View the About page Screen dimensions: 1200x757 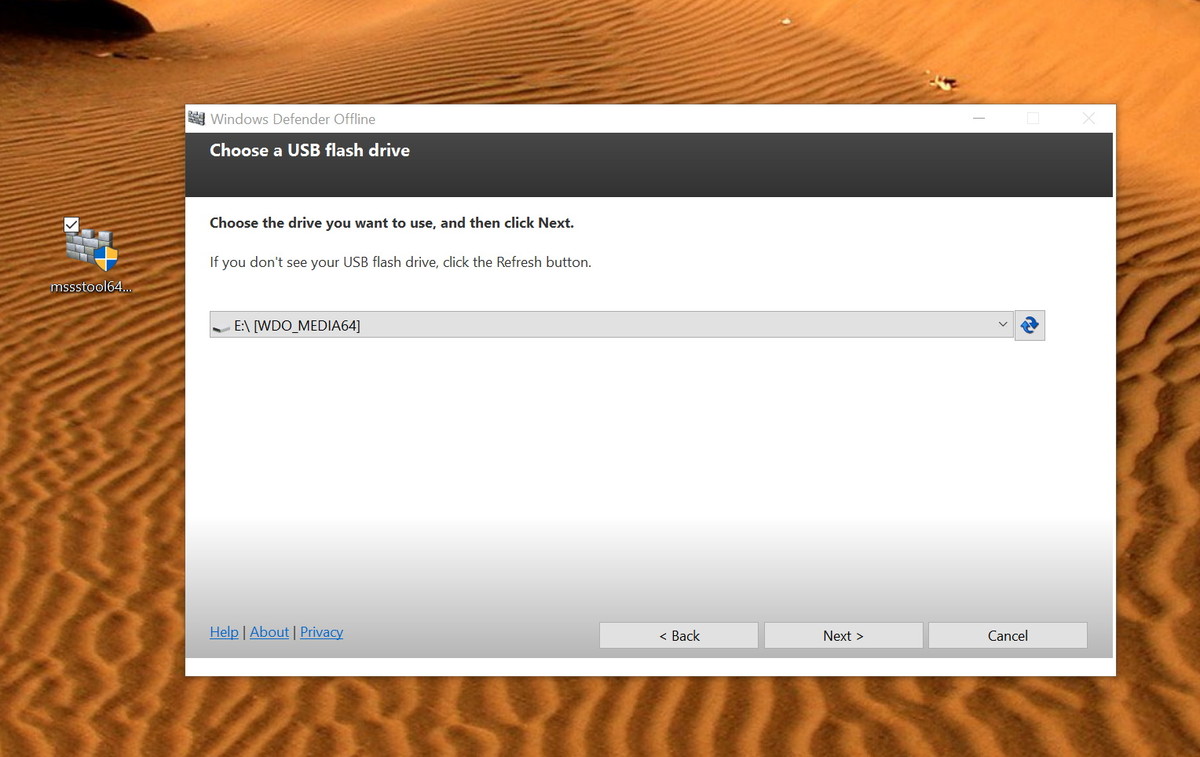(x=269, y=631)
